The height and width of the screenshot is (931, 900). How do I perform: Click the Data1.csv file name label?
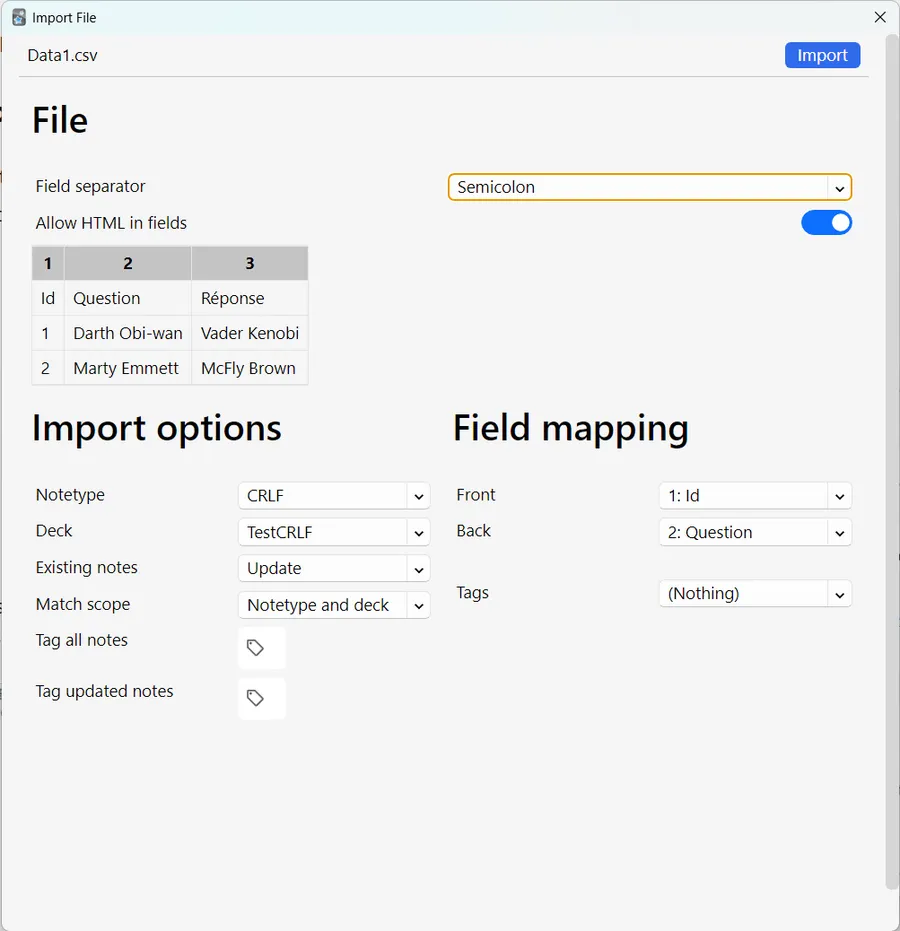(63, 55)
